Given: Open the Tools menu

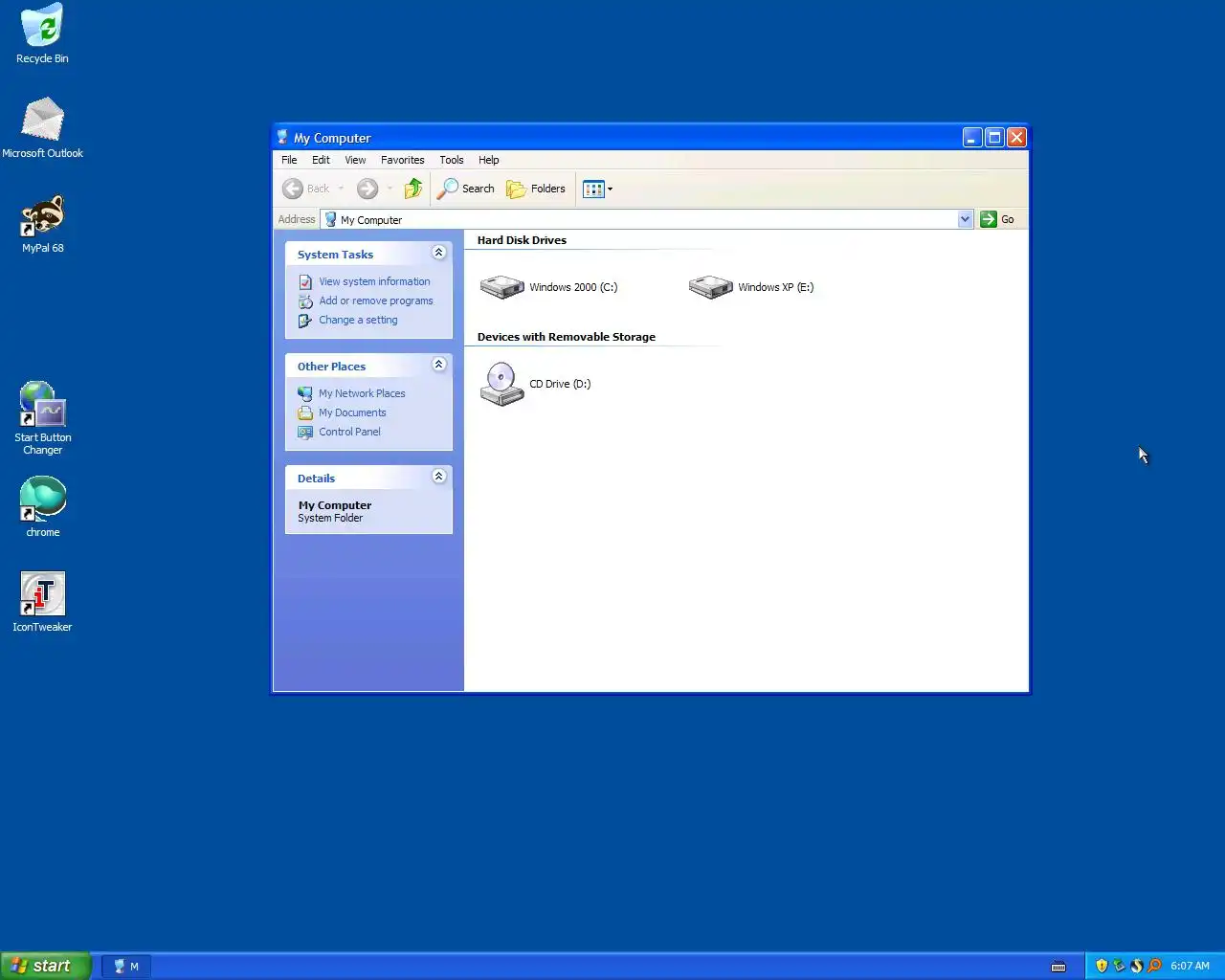Looking at the screenshot, I should click(x=452, y=160).
